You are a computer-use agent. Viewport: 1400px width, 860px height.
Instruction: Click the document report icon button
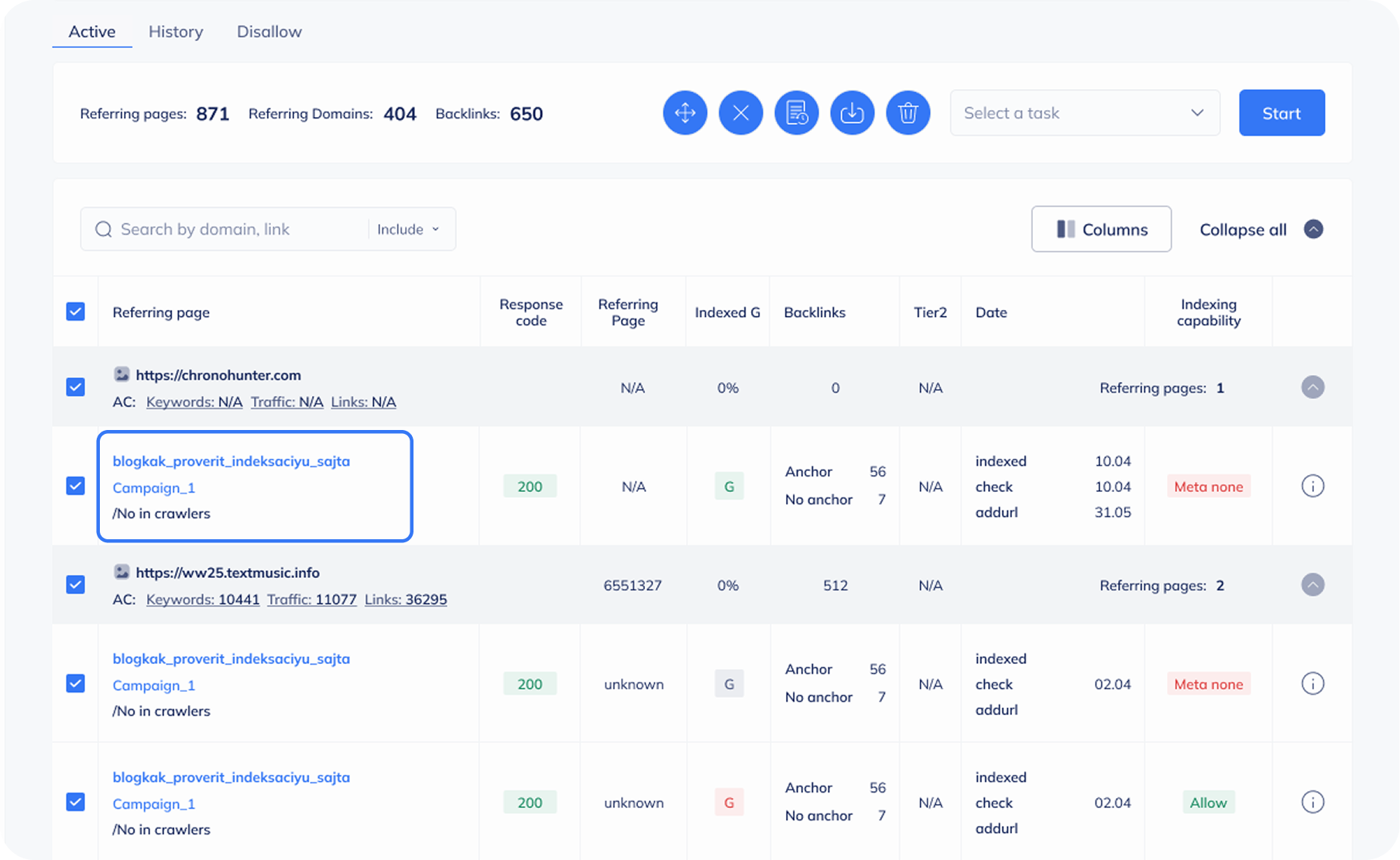pos(796,113)
